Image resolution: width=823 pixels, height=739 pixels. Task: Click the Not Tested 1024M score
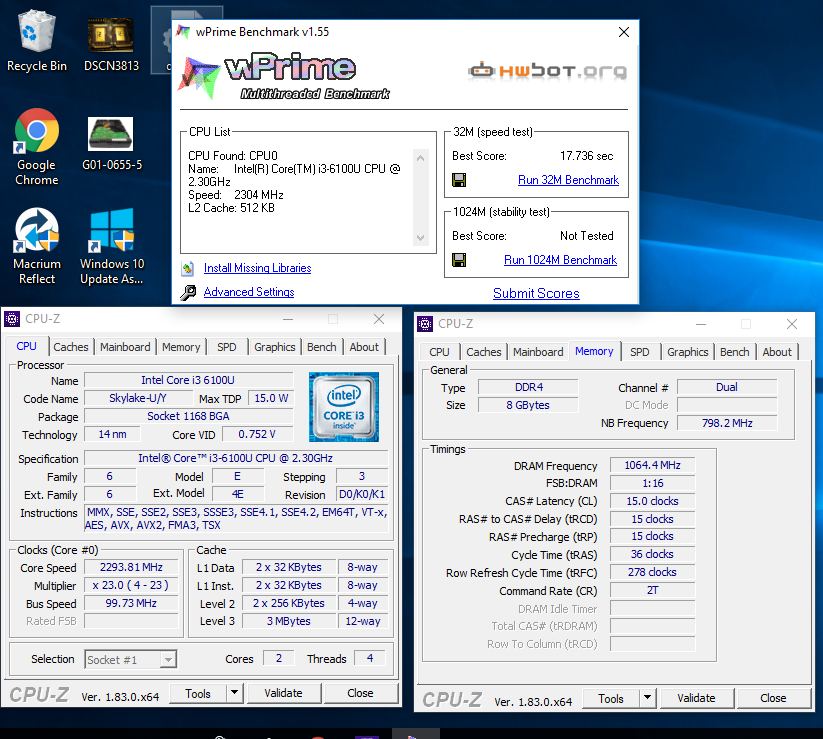point(587,236)
